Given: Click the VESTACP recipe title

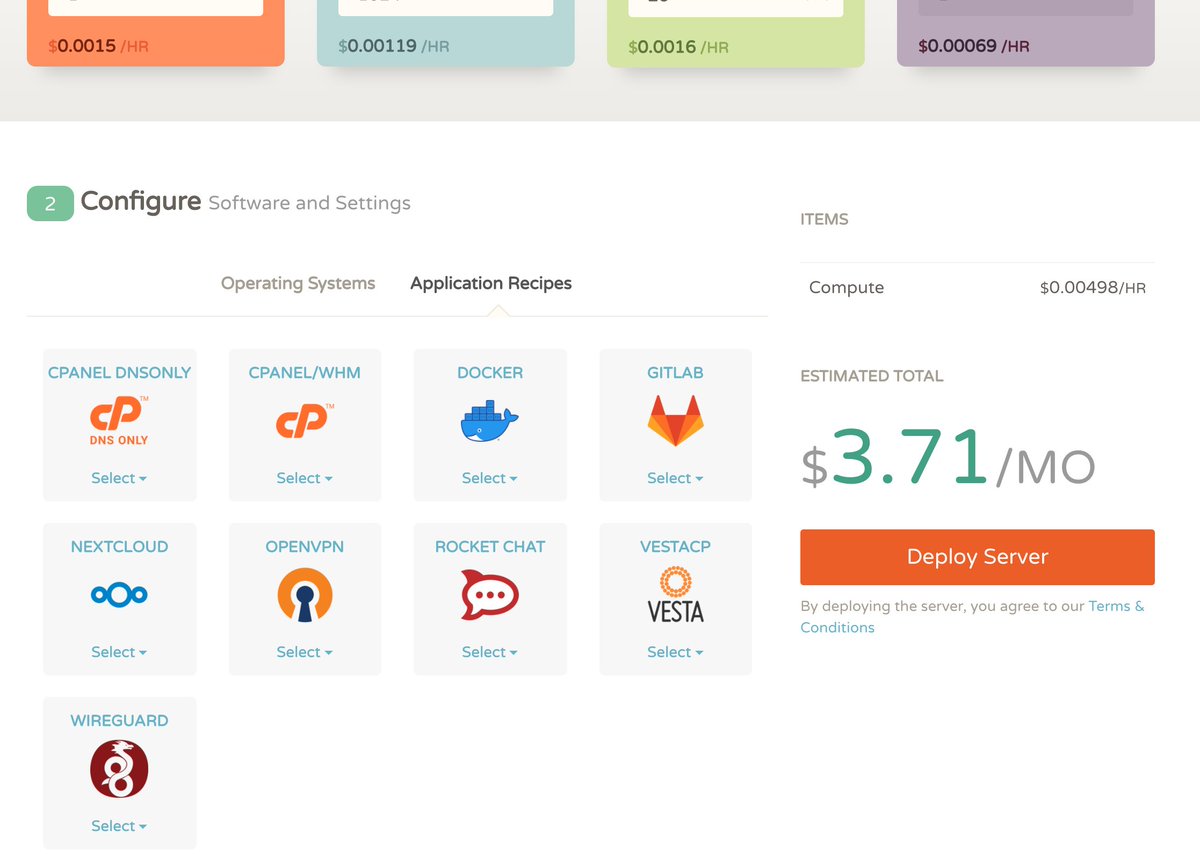Looking at the screenshot, I should pyautogui.click(x=675, y=547).
